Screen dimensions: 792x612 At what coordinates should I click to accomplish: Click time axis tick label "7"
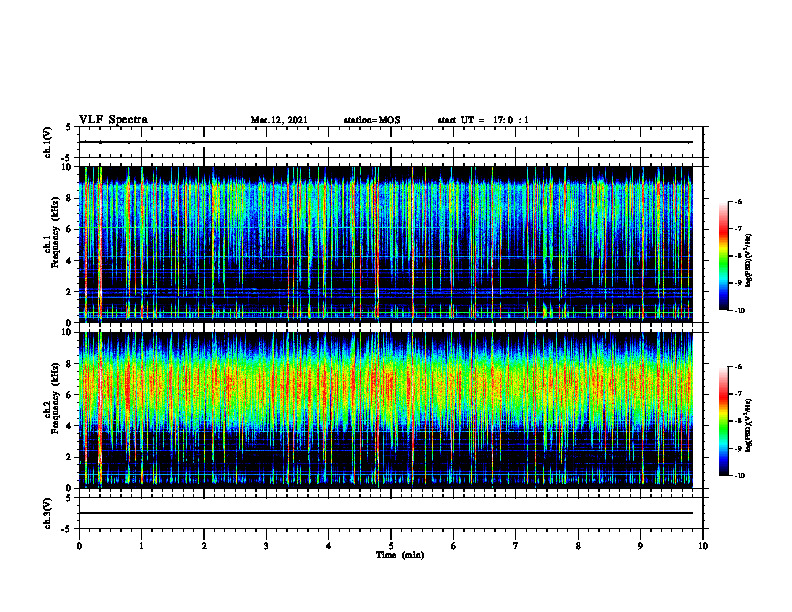point(516,546)
